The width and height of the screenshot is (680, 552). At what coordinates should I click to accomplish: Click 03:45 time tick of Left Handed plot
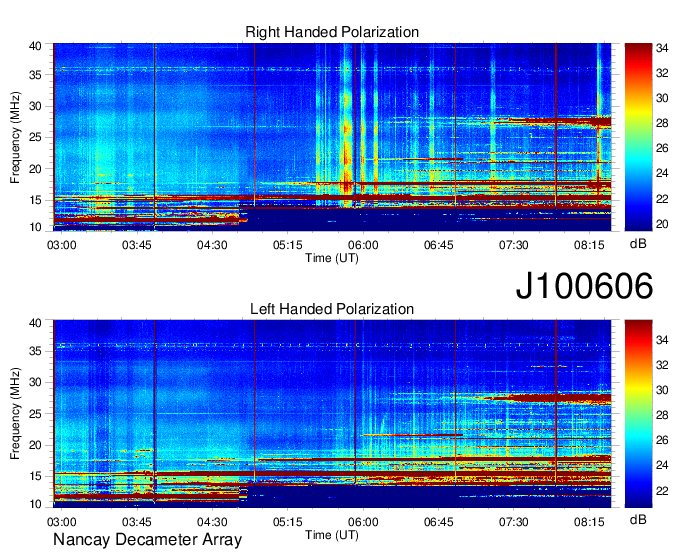(x=137, y=522)
